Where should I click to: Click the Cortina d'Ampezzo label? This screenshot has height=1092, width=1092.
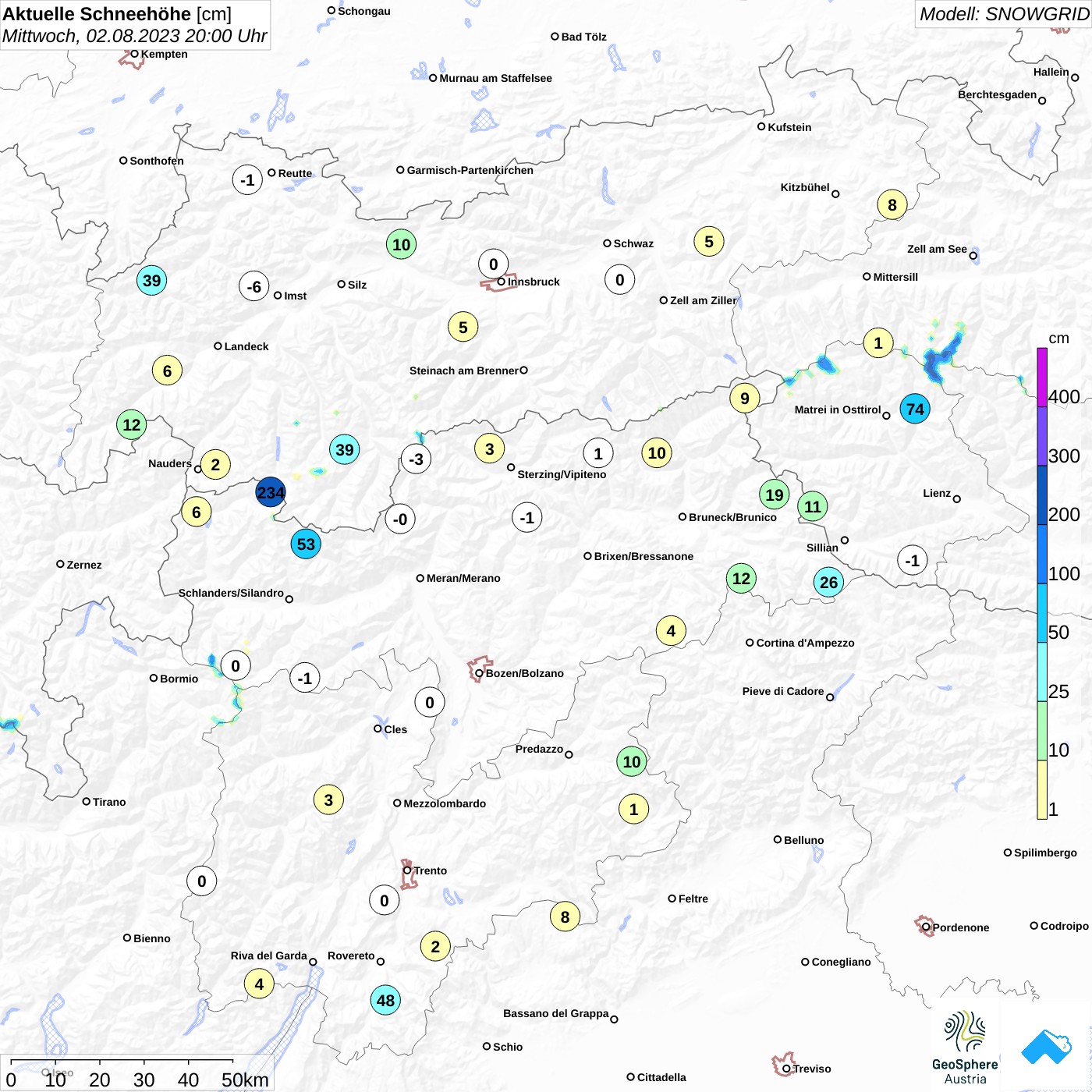pyautogui.click(x=806, y=643)
